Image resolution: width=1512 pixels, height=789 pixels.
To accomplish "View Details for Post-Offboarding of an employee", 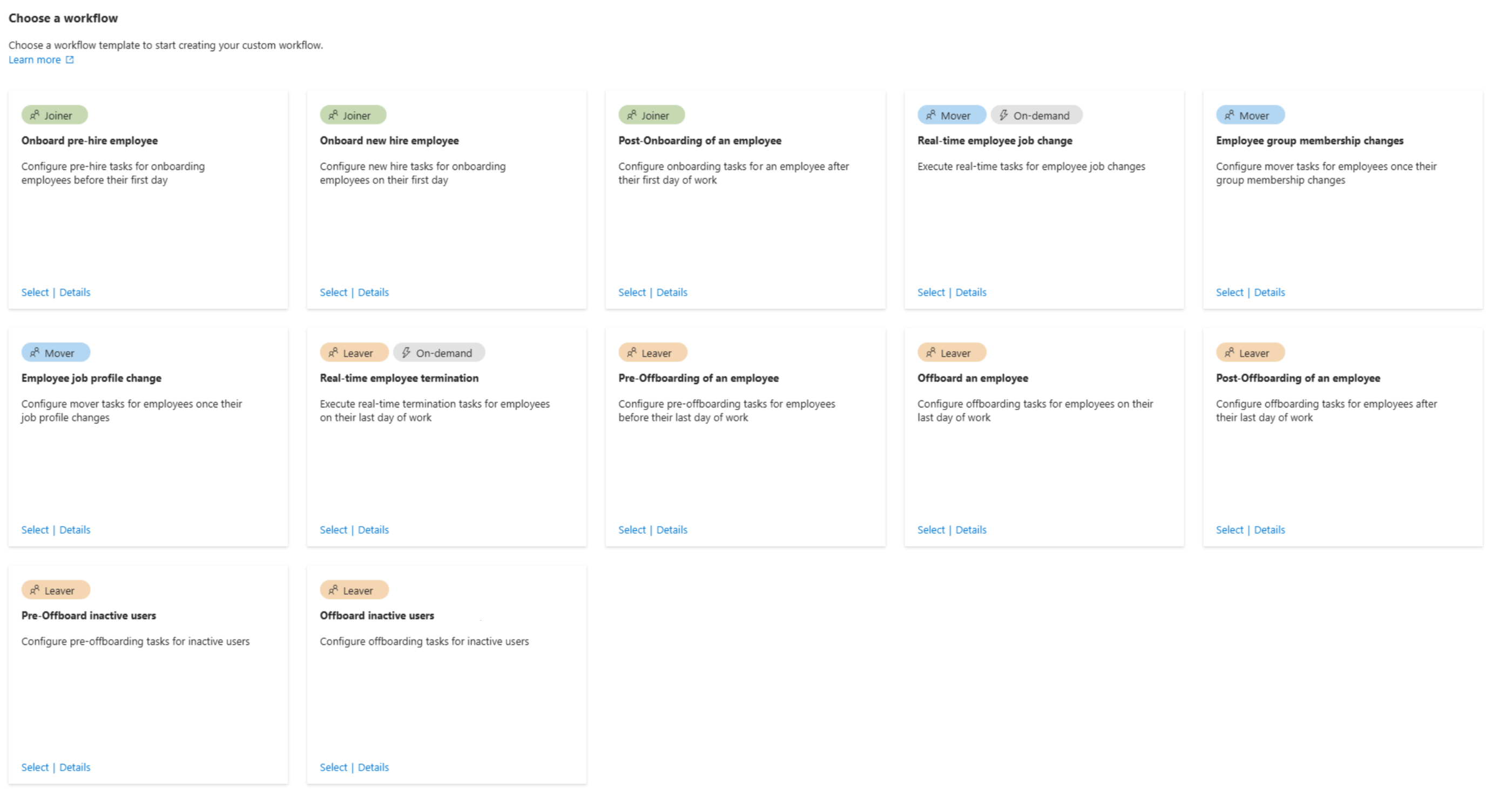I will coord(1269,530).
